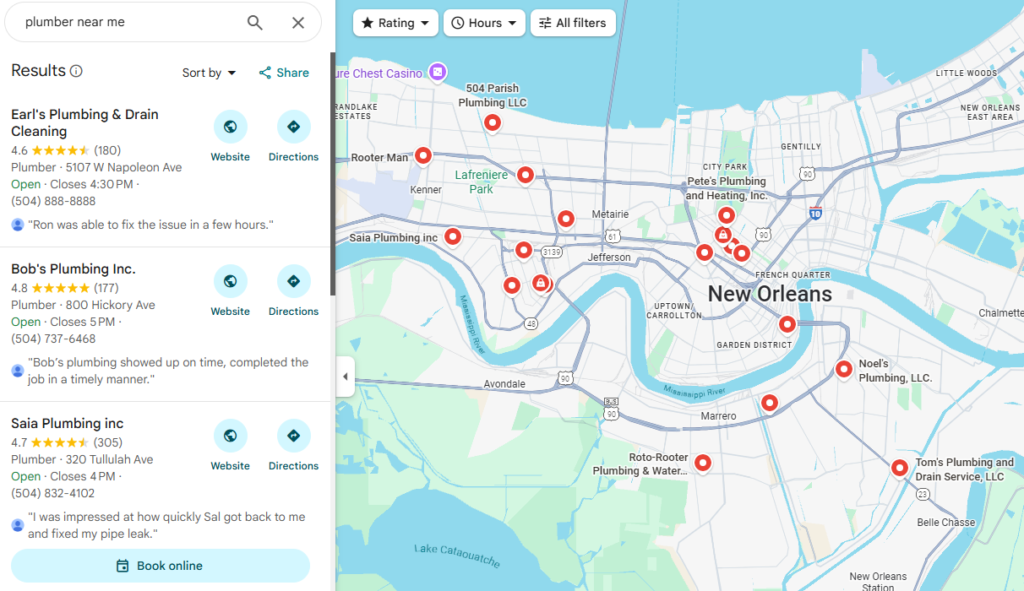Screen dimensions: 1024x591
Task: Open the Hours filter dropdown
Action: [484, 23]
